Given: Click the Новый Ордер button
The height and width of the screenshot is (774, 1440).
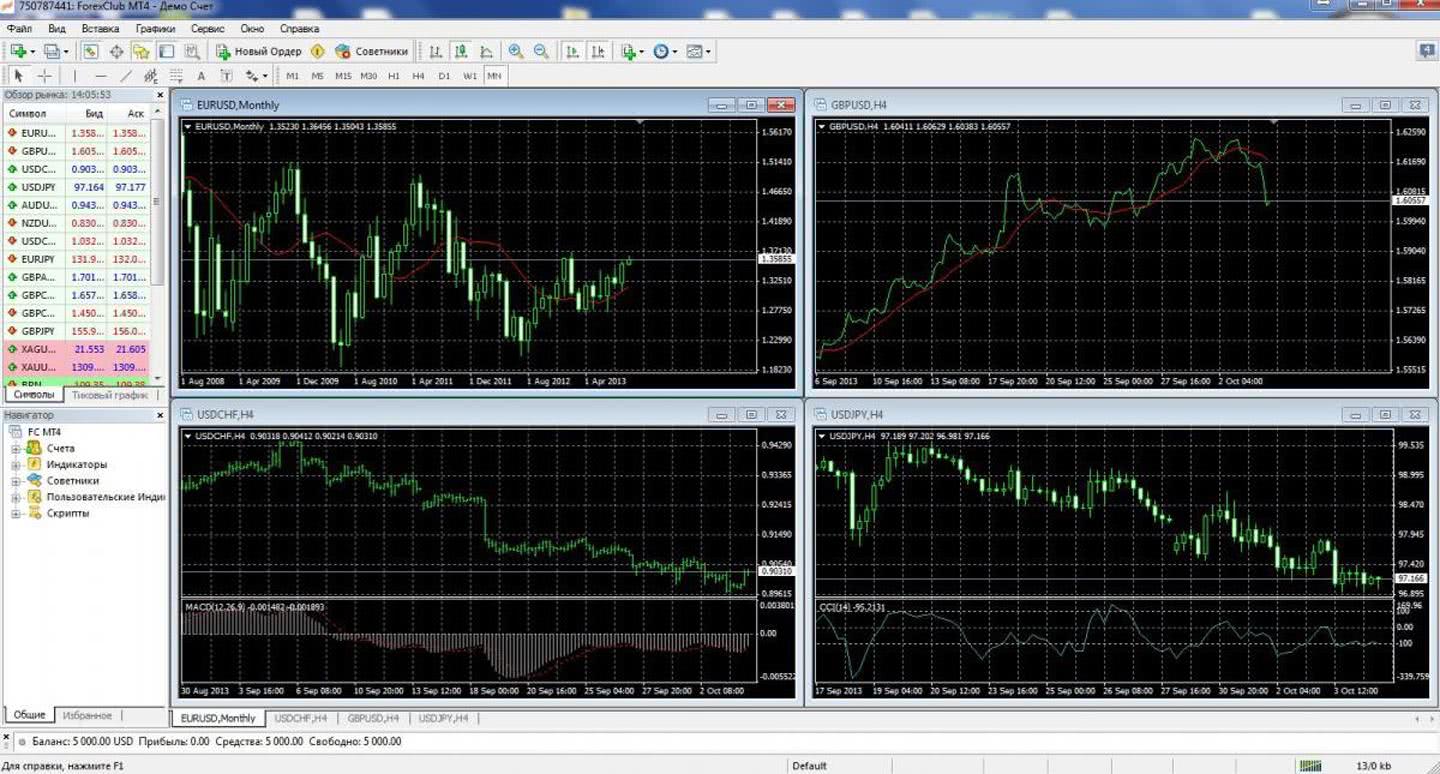Looking at the screenshot, I should coord(258,52).
